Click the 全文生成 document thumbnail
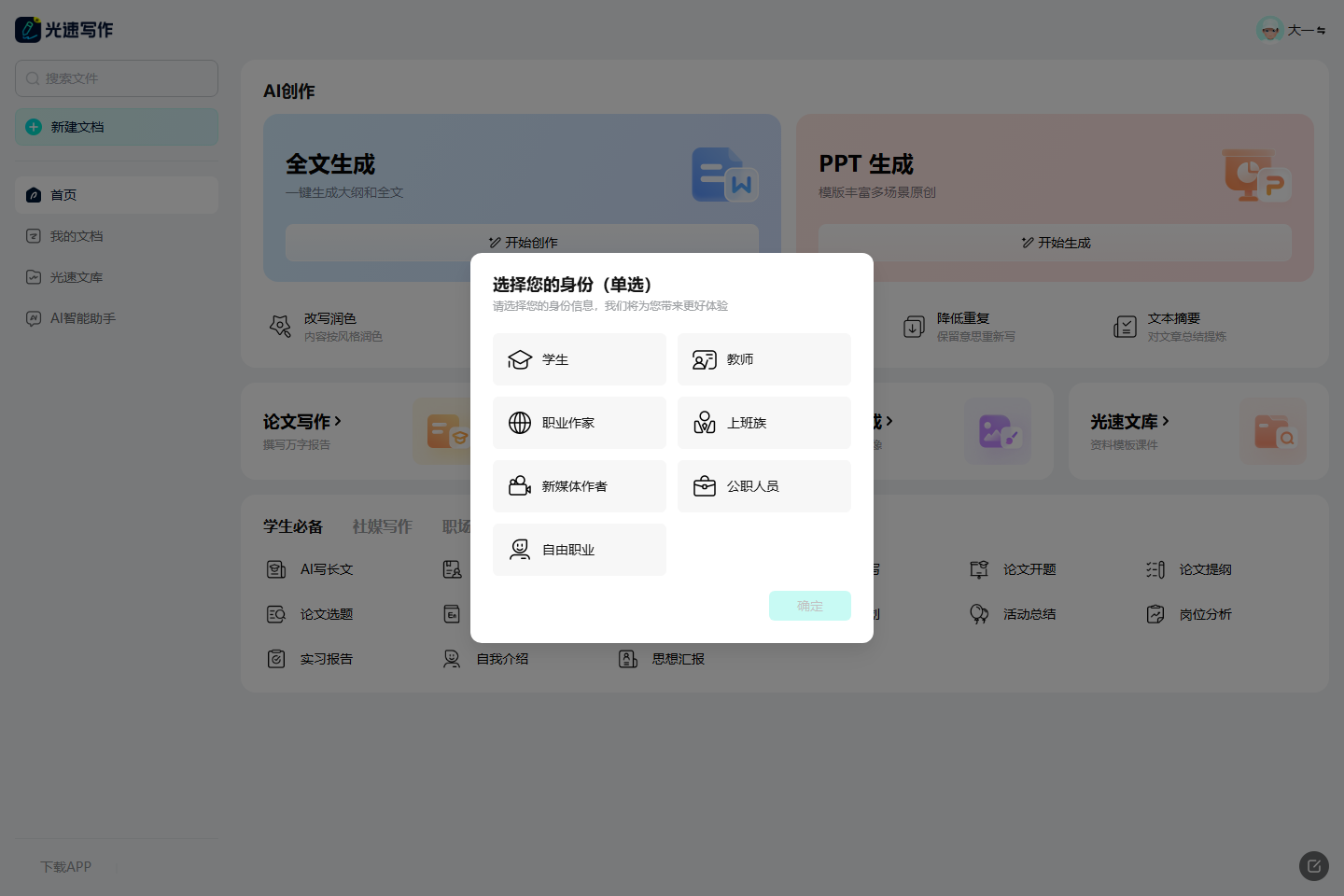 [725, 175]
